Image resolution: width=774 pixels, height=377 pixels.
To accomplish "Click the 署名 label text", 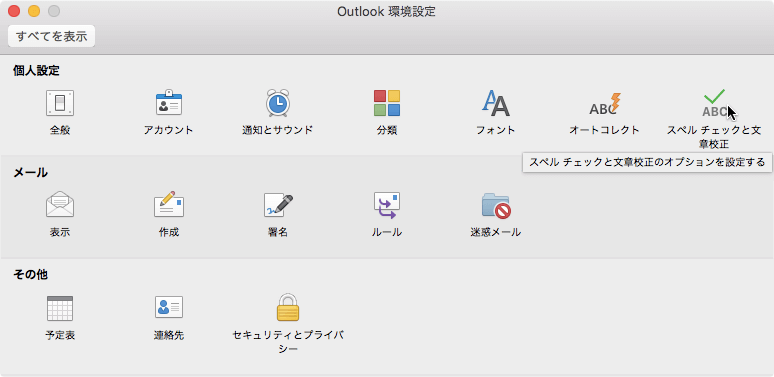I will 277,232.
